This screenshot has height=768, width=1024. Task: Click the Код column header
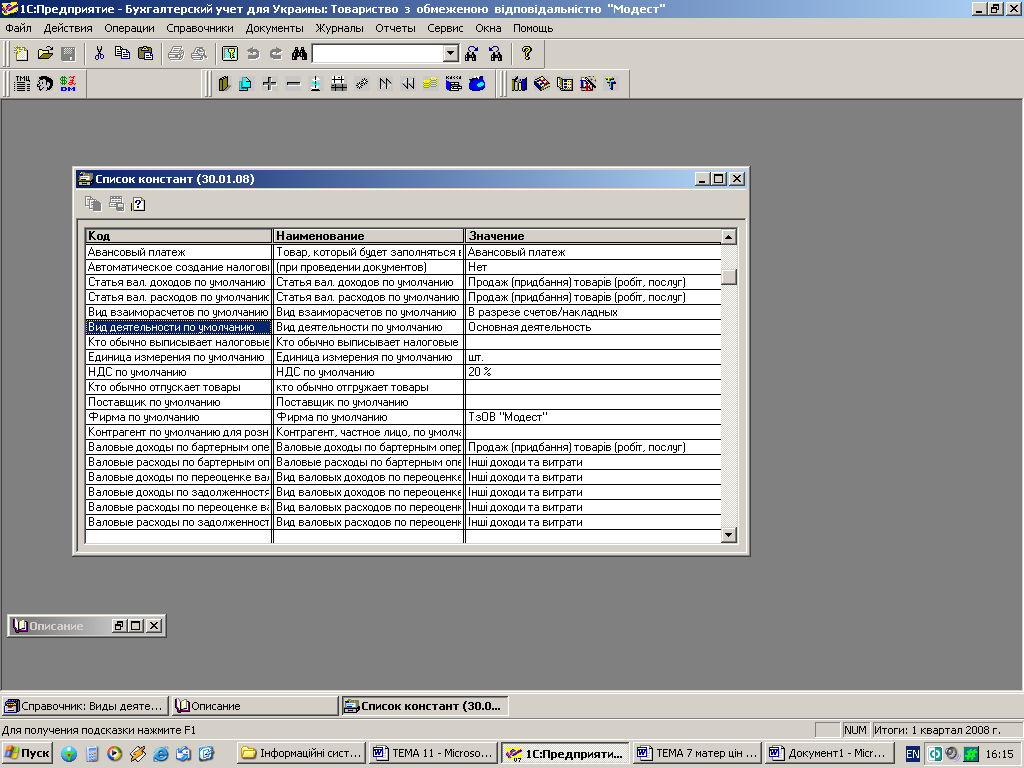coord(178,236)
